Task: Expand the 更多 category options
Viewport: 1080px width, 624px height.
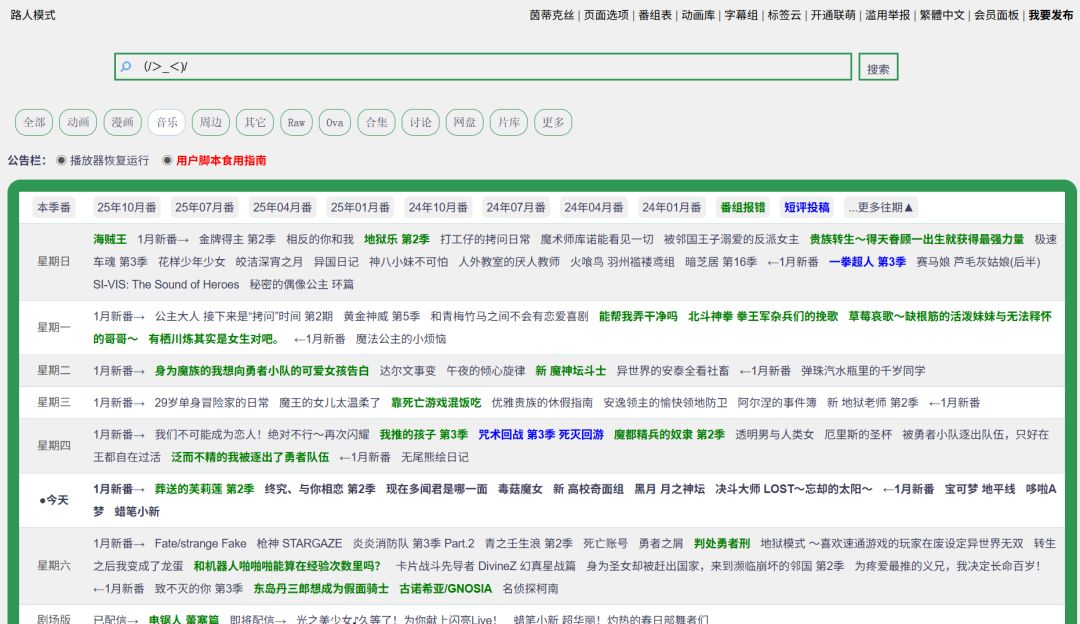Action: click(x=553, y=122)
